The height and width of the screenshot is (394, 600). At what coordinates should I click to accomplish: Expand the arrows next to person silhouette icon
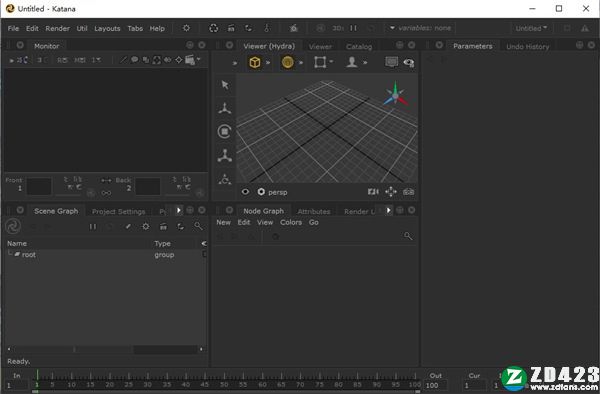click(x=365, y=62)
